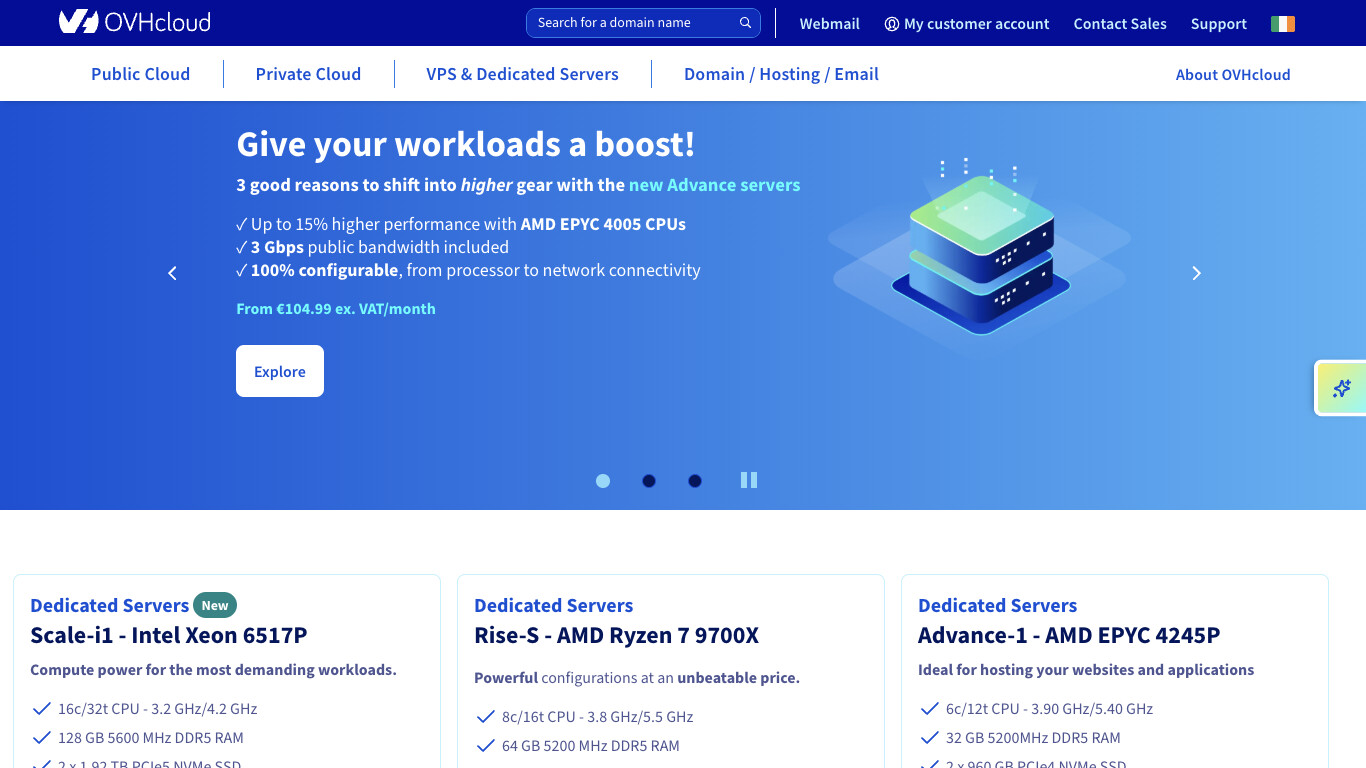Open the sparkle AI assistant widget

click(x=1341, y=388)
